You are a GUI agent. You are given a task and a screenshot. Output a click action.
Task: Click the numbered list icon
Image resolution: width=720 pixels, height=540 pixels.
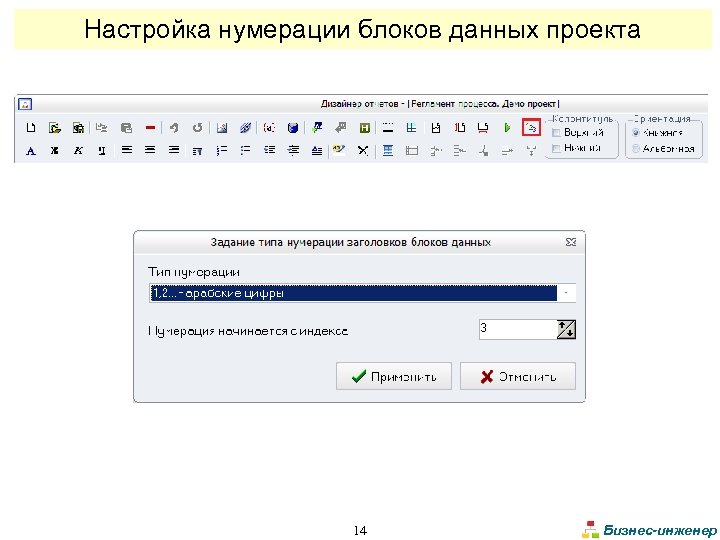[x=222, y=151]
